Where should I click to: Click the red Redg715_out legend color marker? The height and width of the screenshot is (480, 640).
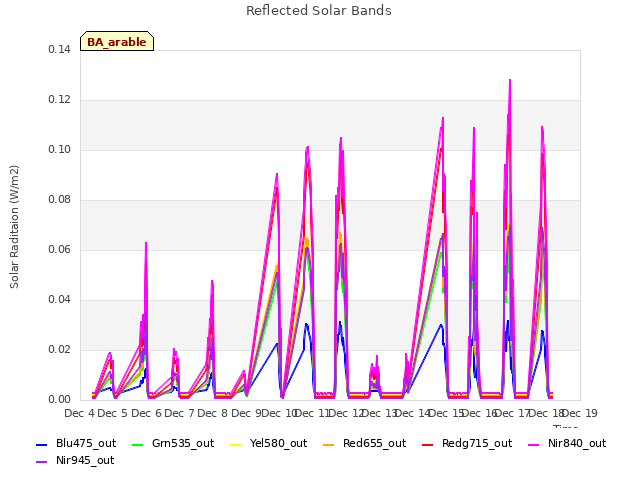pos(428,444)
